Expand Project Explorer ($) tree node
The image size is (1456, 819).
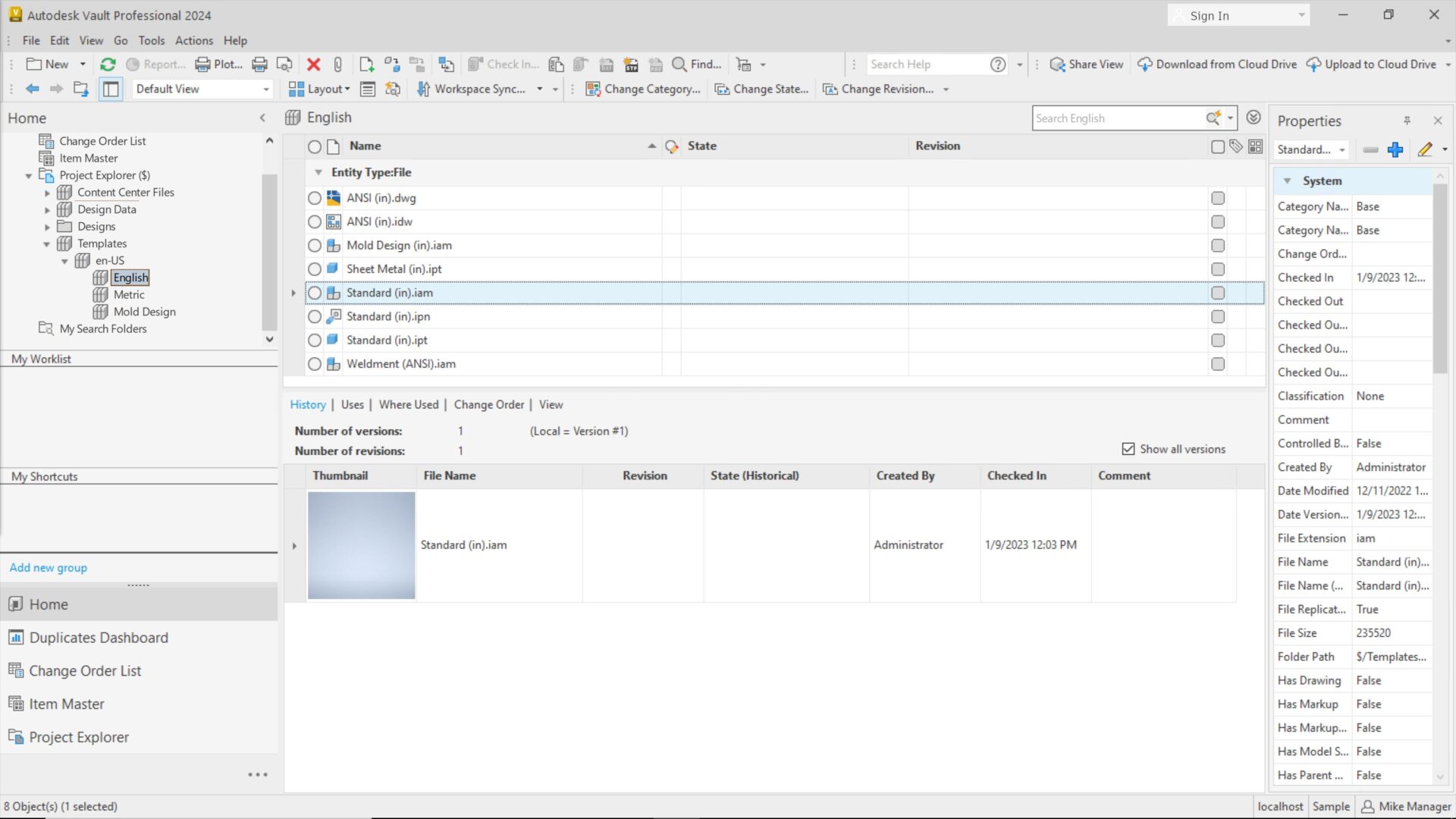(30, 175)
